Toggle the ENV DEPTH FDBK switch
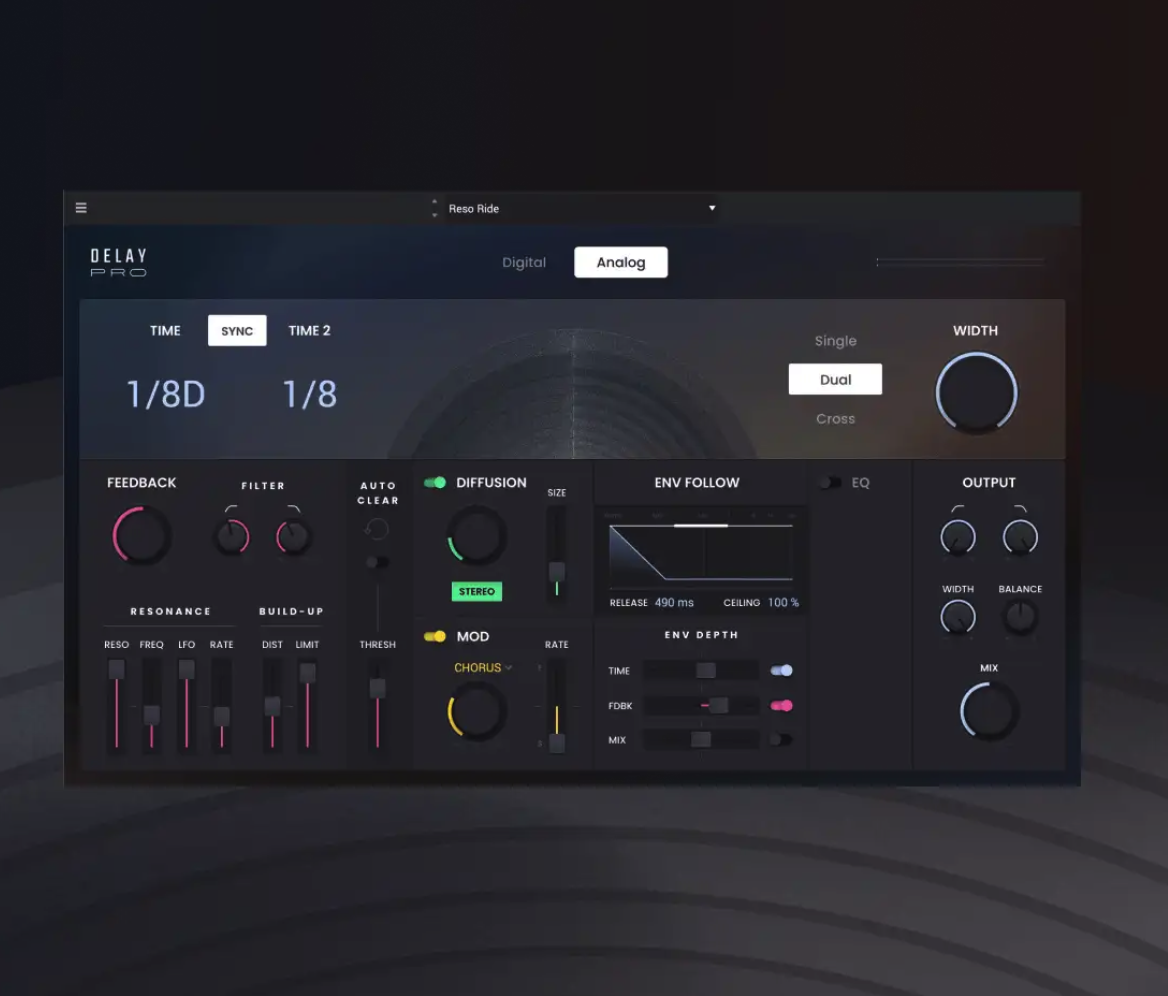This screenshot has width=1168, height=996. 781,705
